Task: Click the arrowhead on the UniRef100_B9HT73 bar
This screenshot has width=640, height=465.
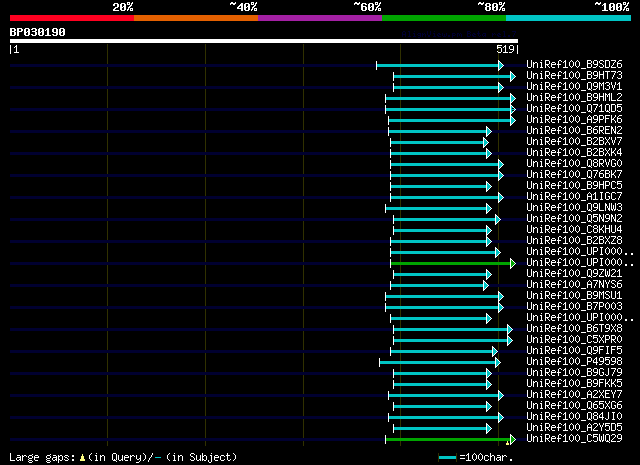Action: [x=513, y=76]
